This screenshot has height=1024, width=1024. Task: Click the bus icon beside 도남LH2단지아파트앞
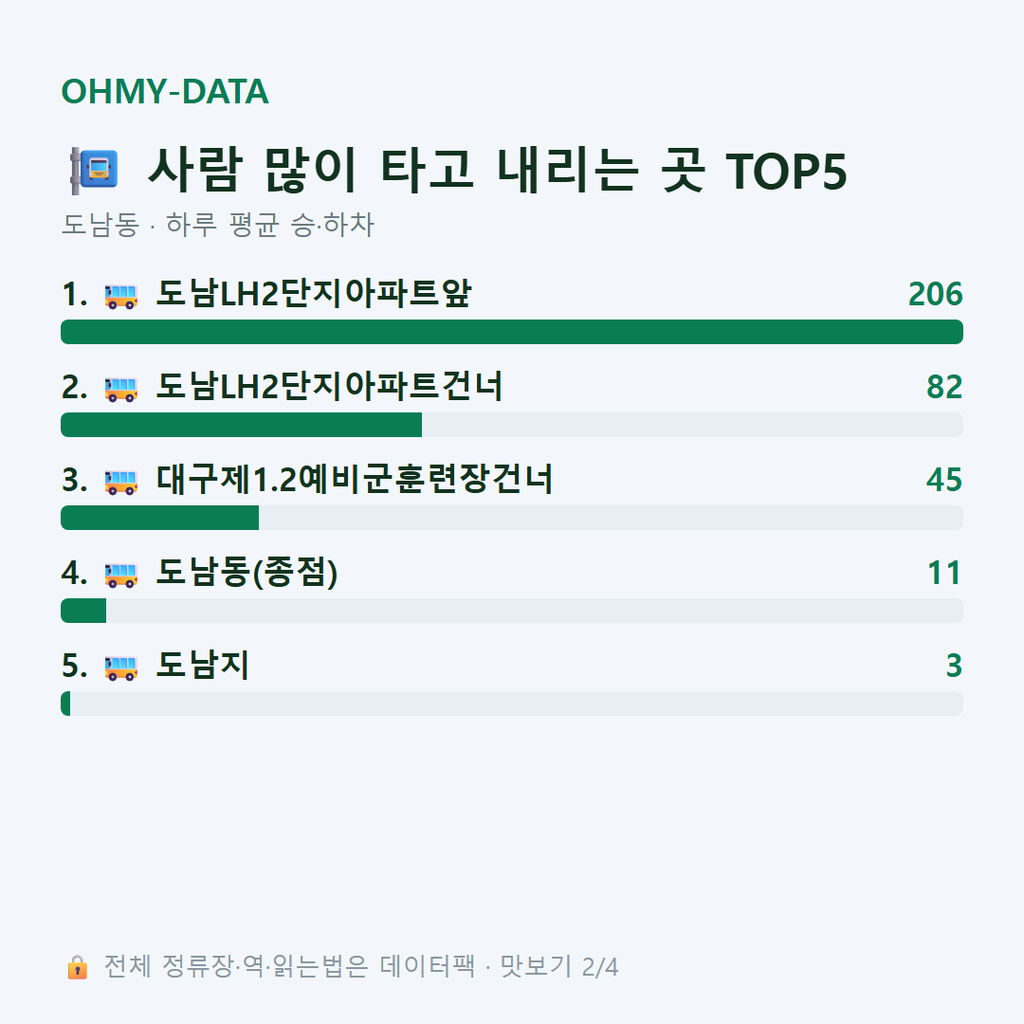(x=121, y=296)
